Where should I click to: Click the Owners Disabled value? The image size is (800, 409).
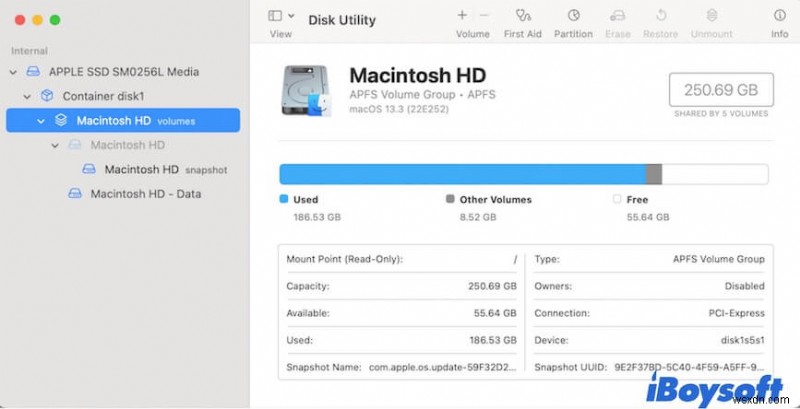click(744, 286)
